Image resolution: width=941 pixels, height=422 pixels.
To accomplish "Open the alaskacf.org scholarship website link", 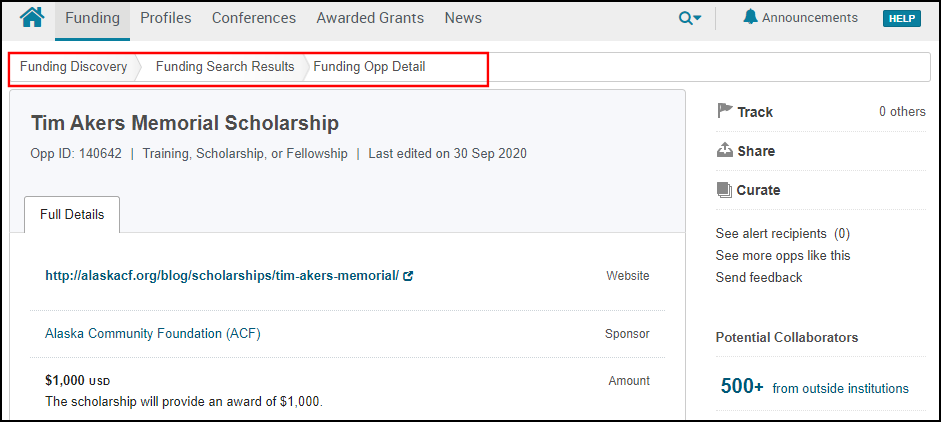I will (222, 276).
